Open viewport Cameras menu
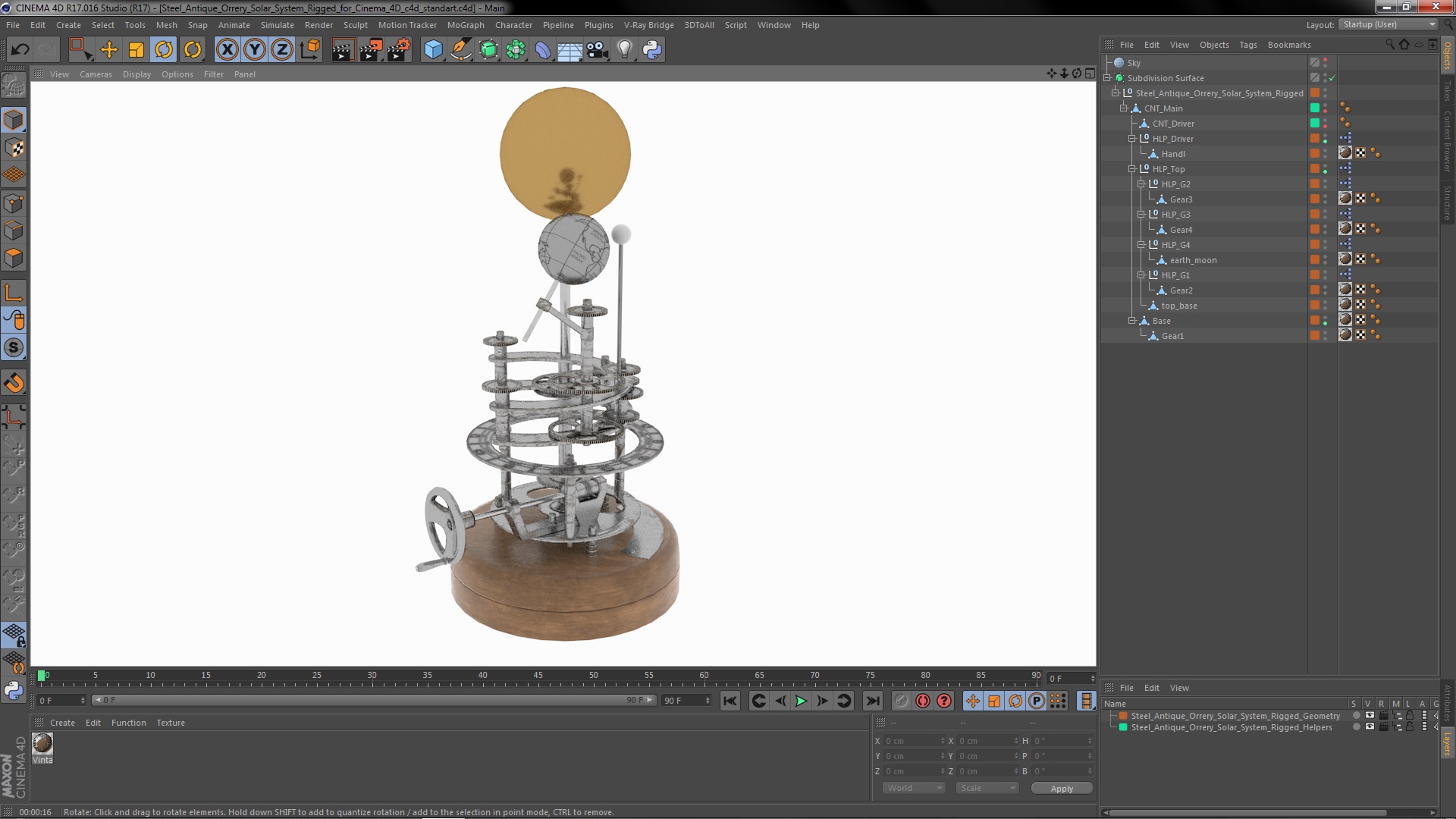Viewport: 1456px width, 819px height. pos(96,74)
